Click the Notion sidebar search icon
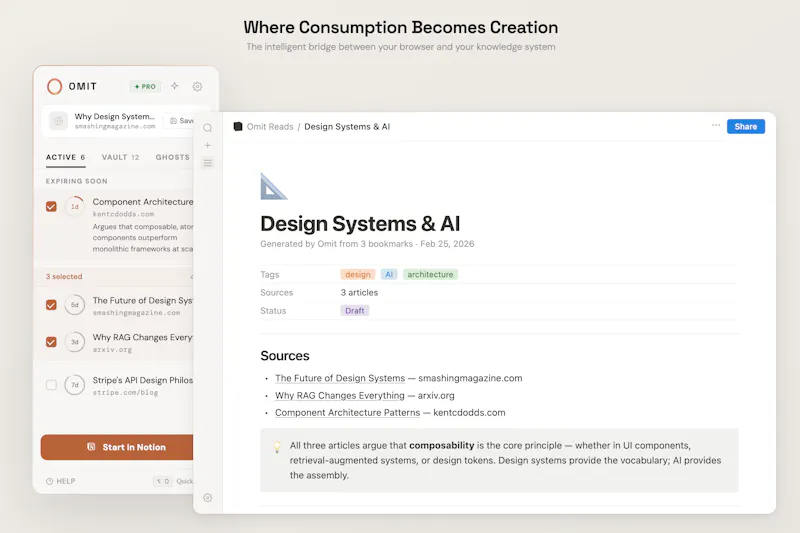This screenshot has height=533, width=800. point(208,128)
